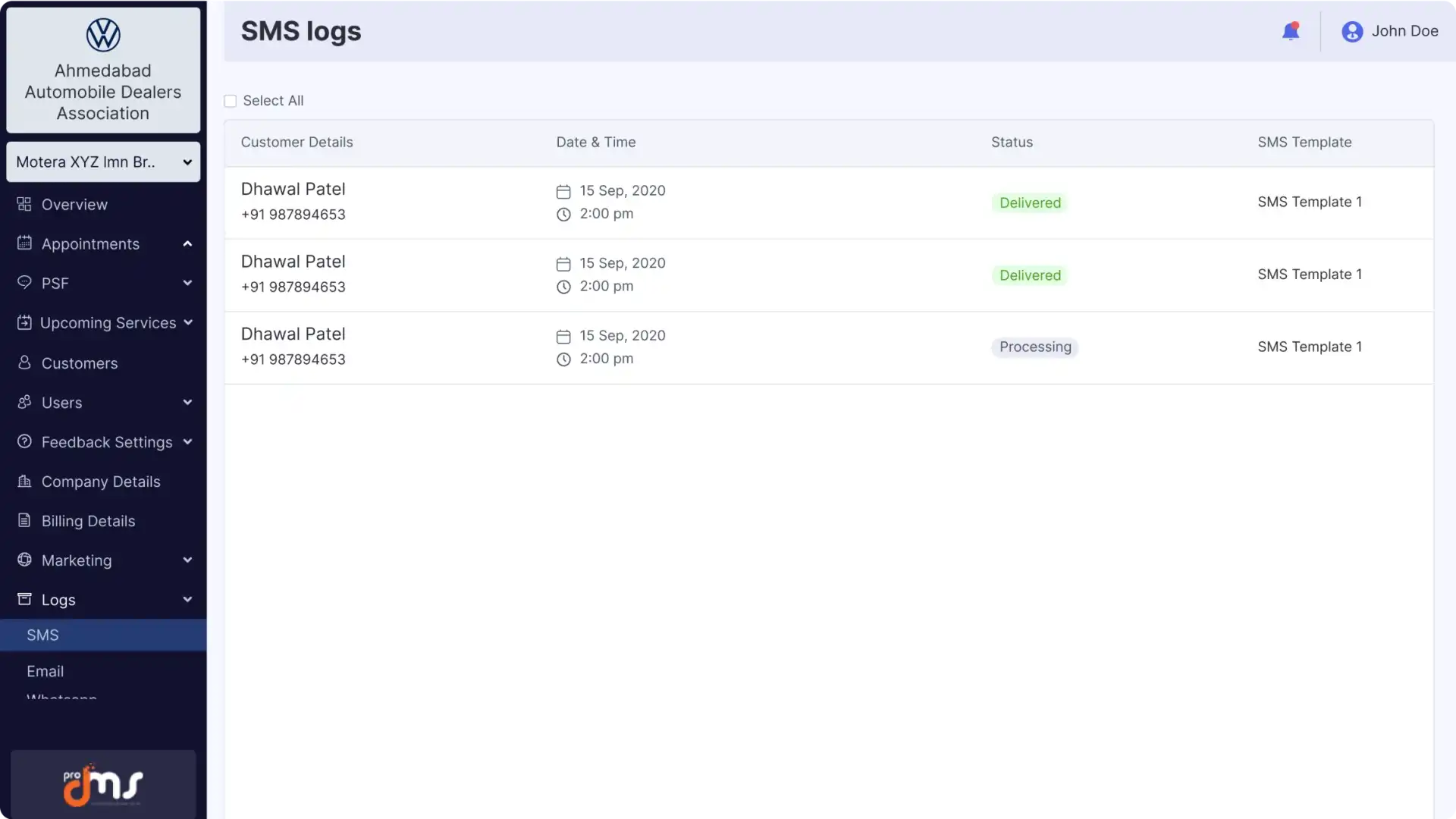The image size is (1456, 819).
Task: Click the Appointments sidebar icon
Action: (x=24, y=244)
